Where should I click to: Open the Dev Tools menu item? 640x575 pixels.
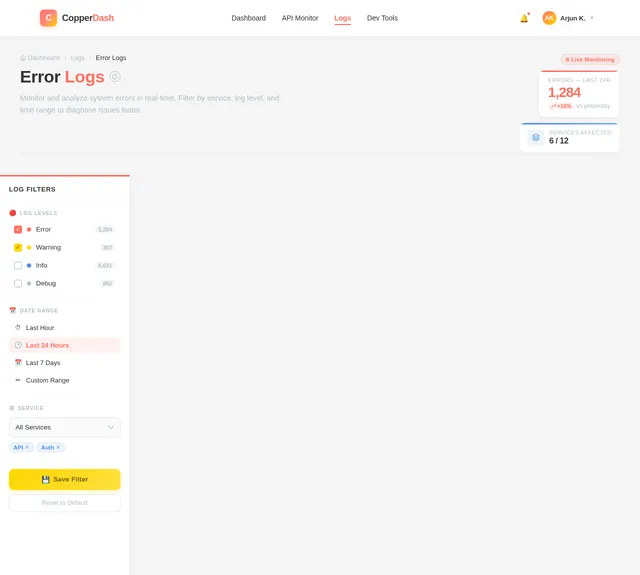pyautogui.click(x=382, y=18)
